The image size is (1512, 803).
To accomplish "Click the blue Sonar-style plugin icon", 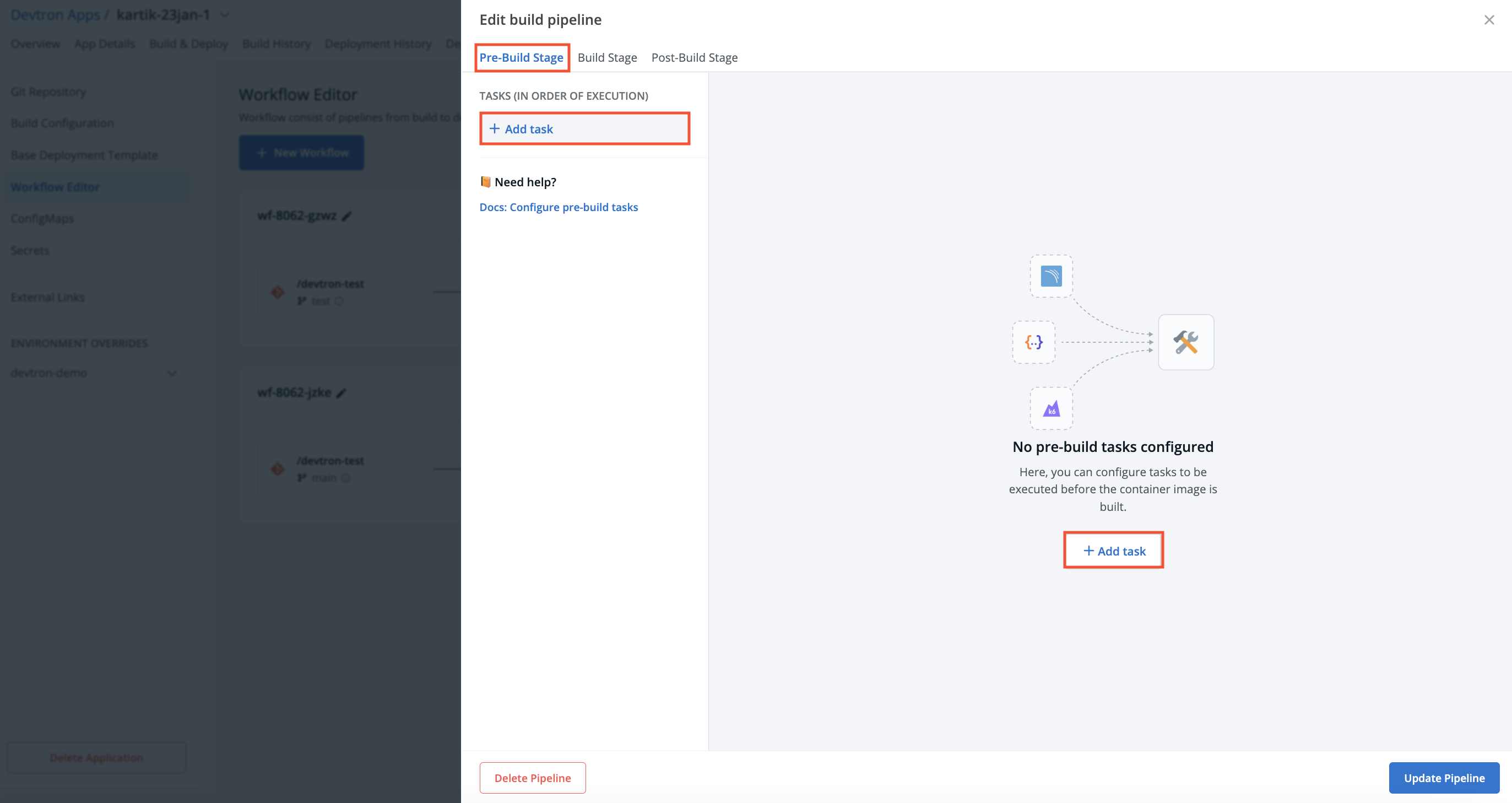I will point(1051,276).
